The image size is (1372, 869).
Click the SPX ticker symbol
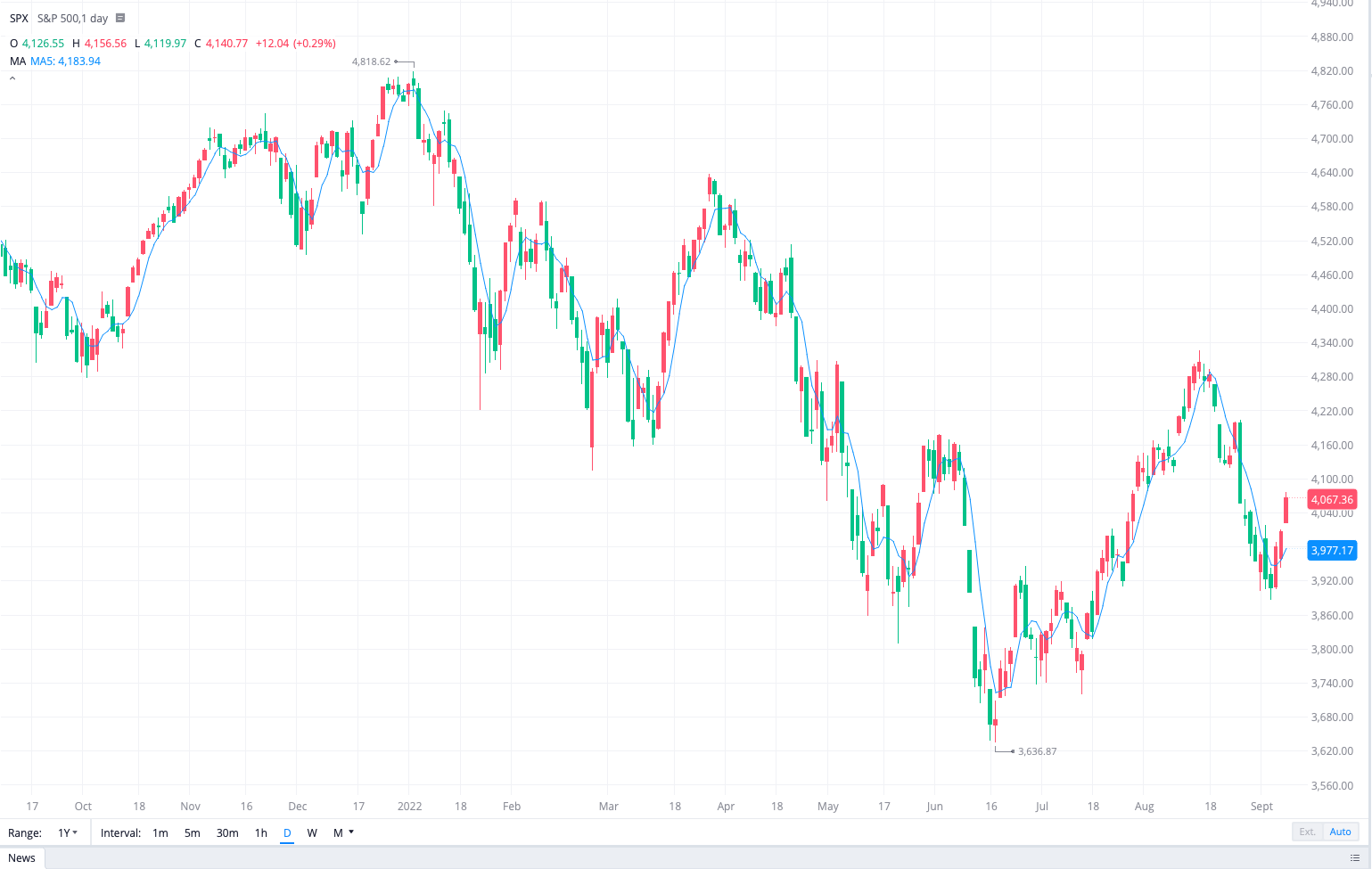coord(18,18)
